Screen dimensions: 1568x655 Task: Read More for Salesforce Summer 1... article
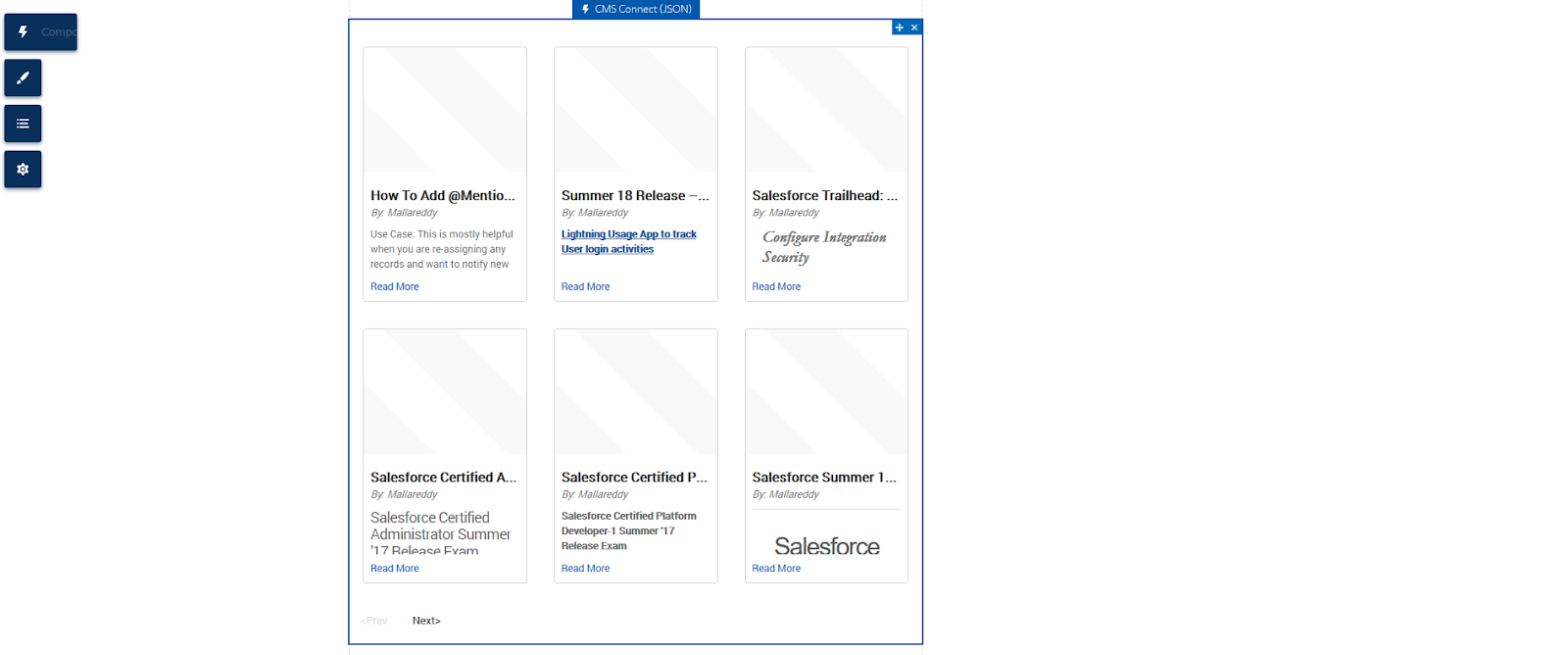[776, 568]
